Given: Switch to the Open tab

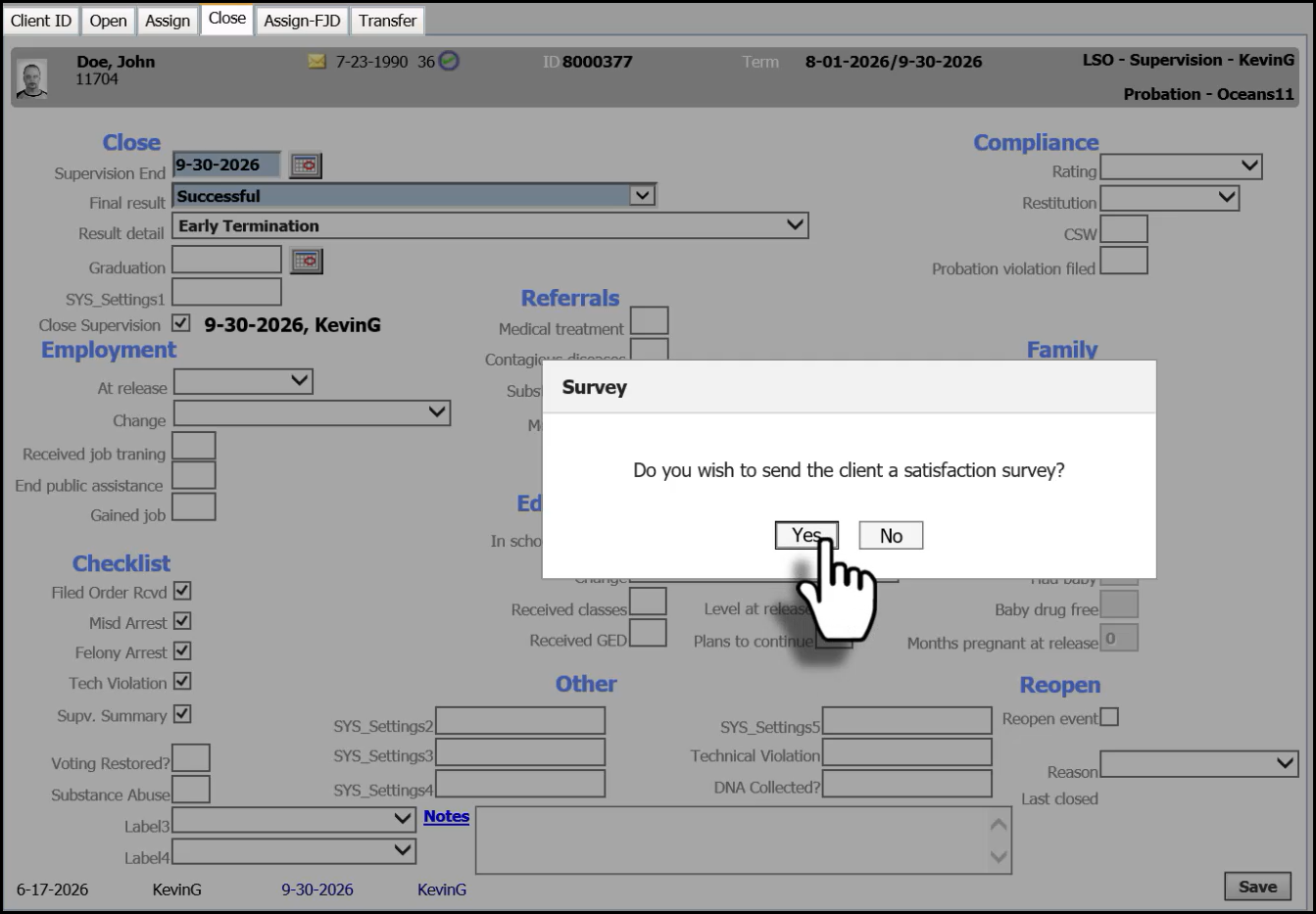Looking at the screenshot, I should 108,21.
